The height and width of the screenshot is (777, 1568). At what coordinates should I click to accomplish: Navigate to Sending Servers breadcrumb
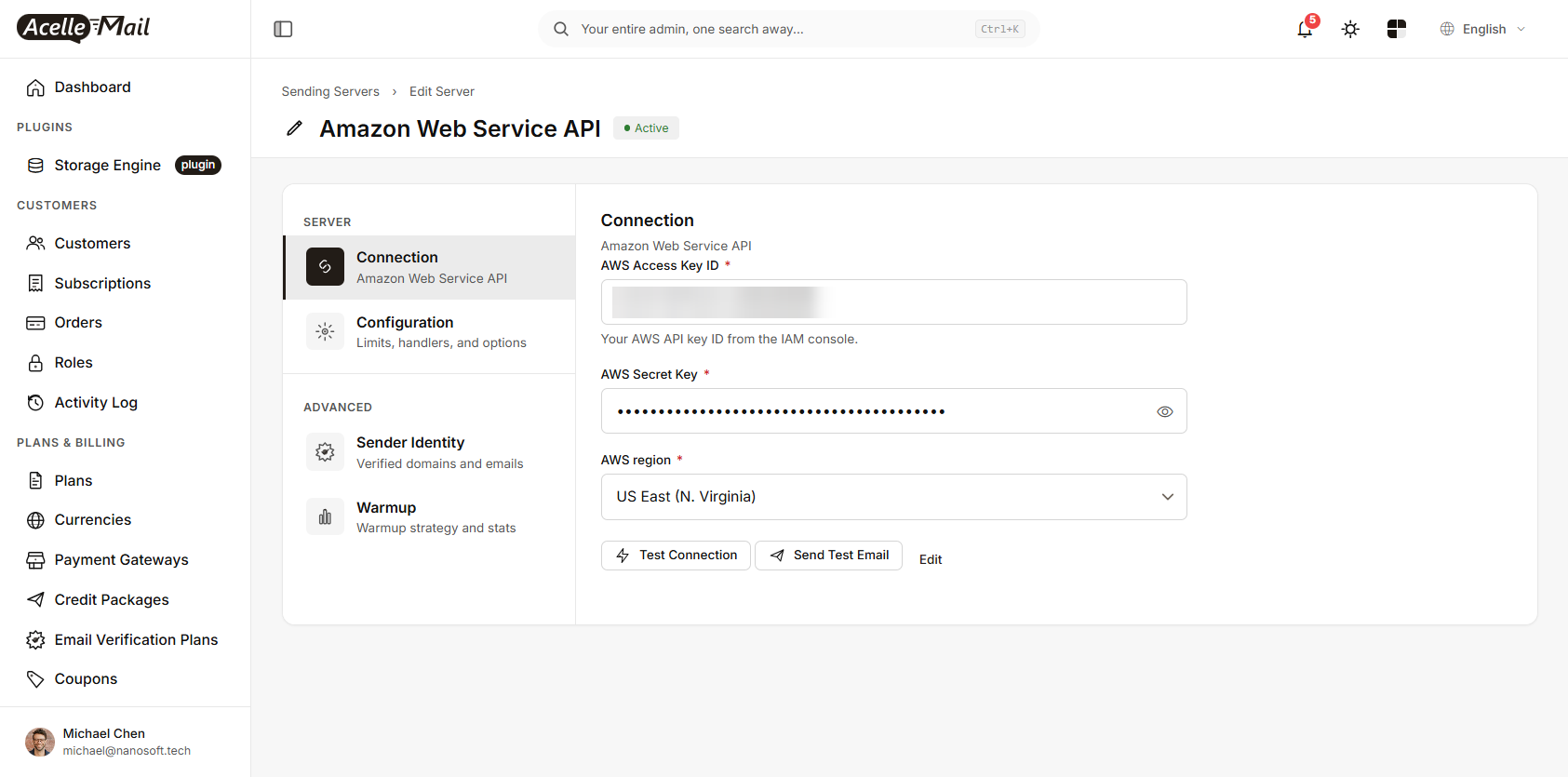(330, 91)
